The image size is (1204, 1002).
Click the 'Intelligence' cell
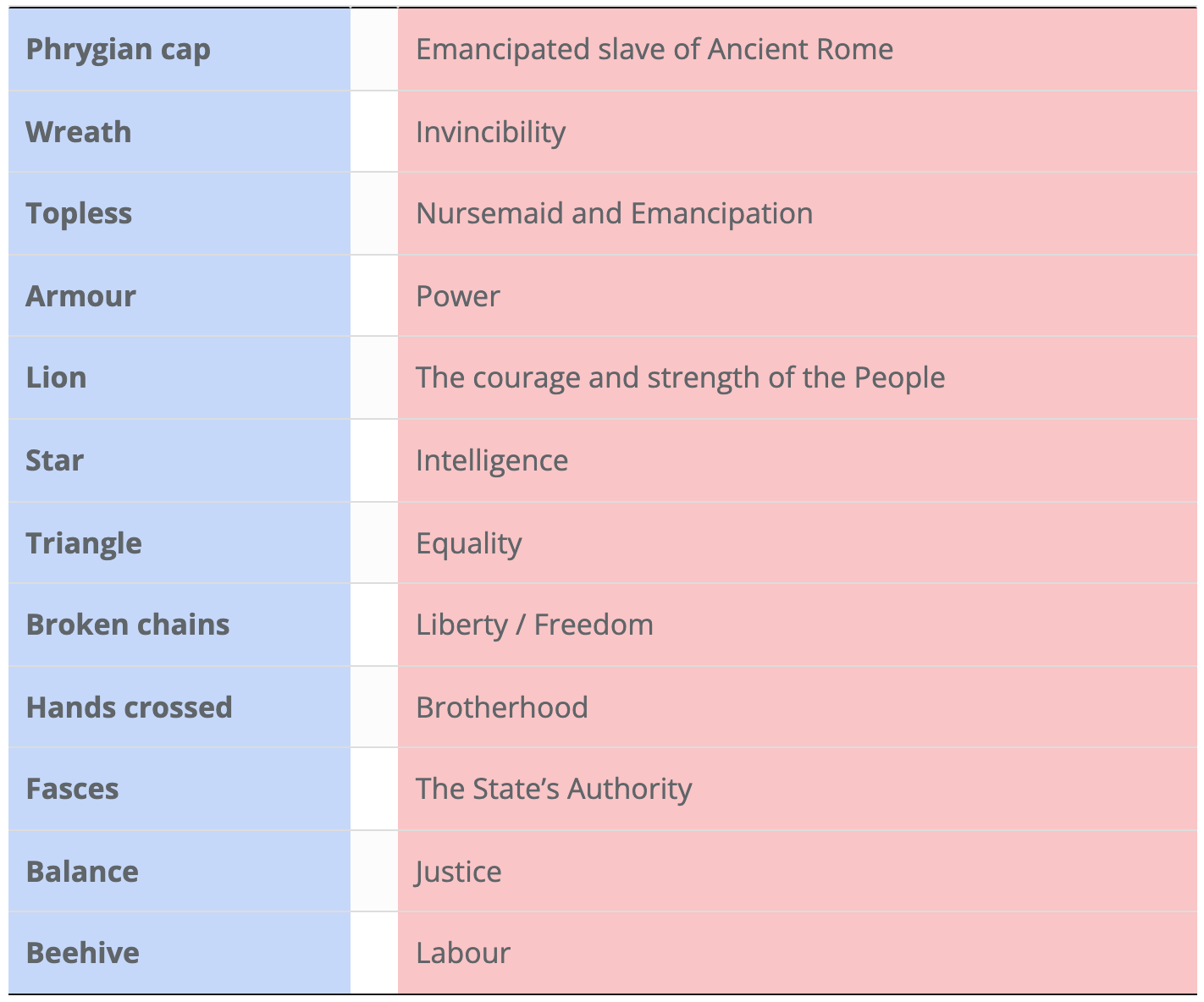(492, 460)
